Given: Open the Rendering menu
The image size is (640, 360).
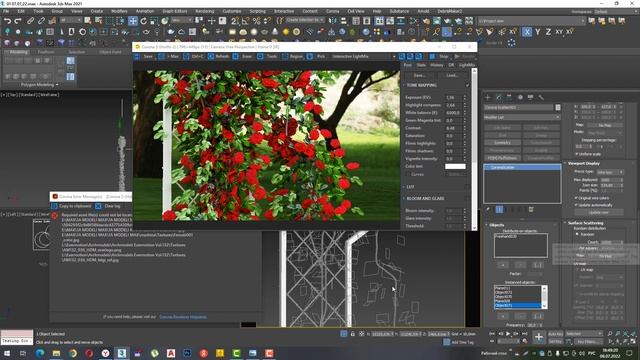Looking at the screenshot, I should point(204,11).
